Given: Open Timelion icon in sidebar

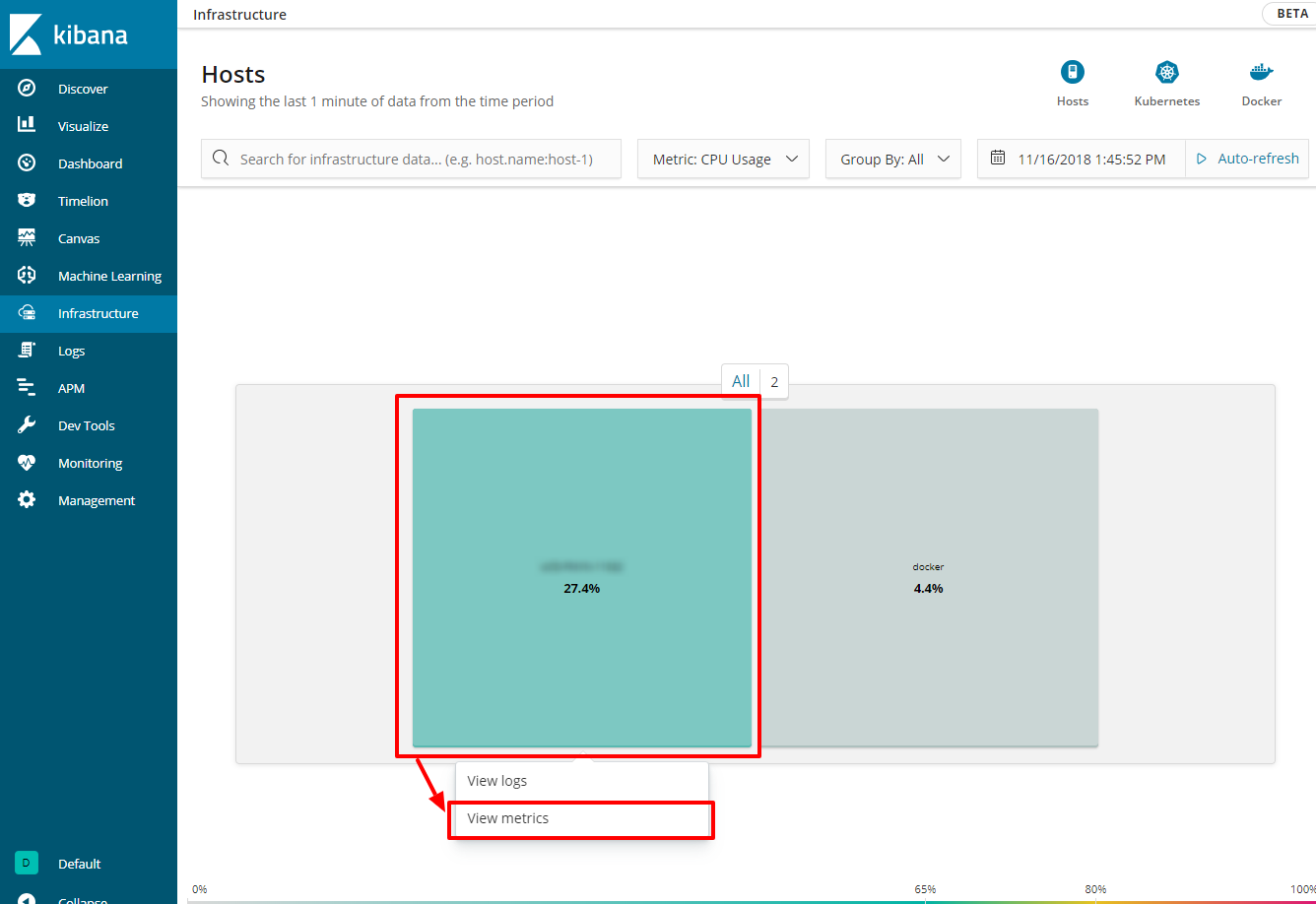Looking at the screenshot, I should 27,201.
